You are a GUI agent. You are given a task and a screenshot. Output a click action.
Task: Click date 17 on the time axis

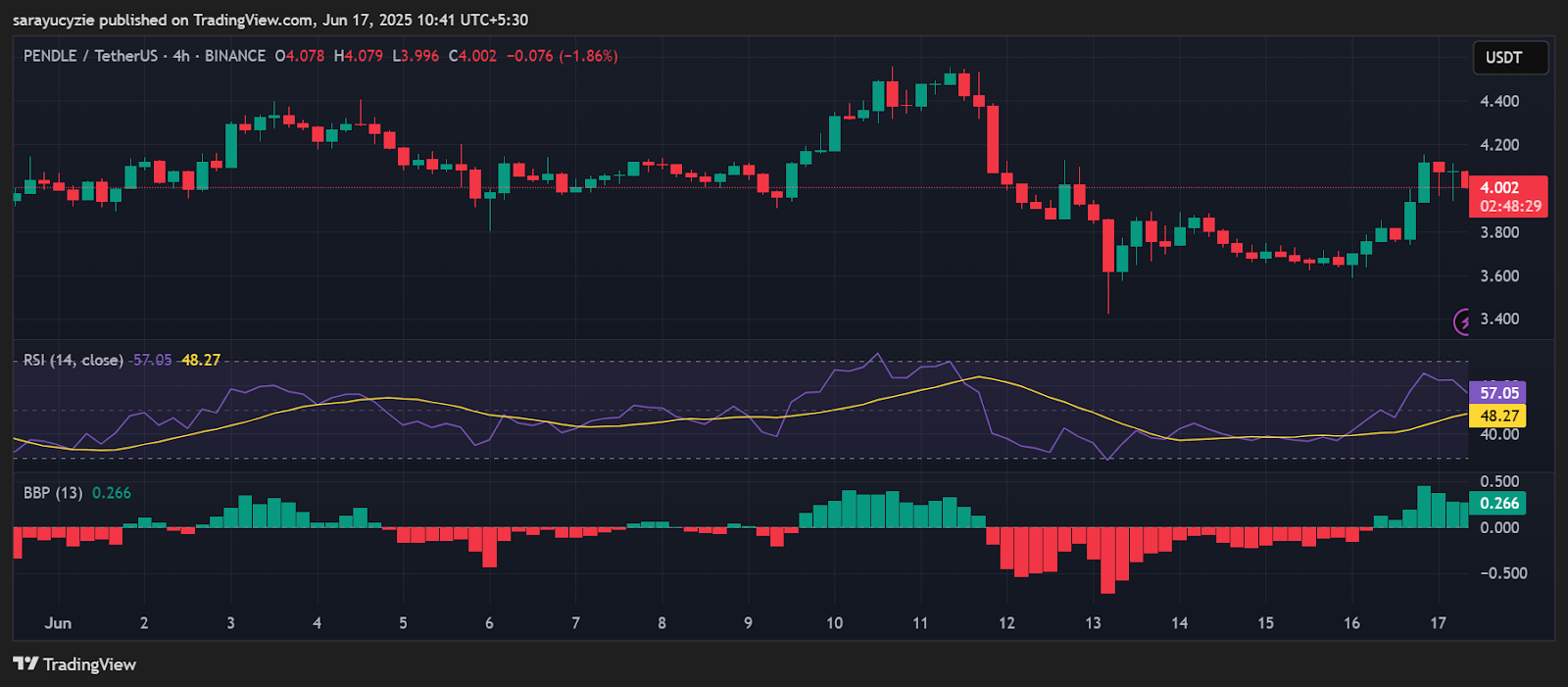click(1438, 623)
